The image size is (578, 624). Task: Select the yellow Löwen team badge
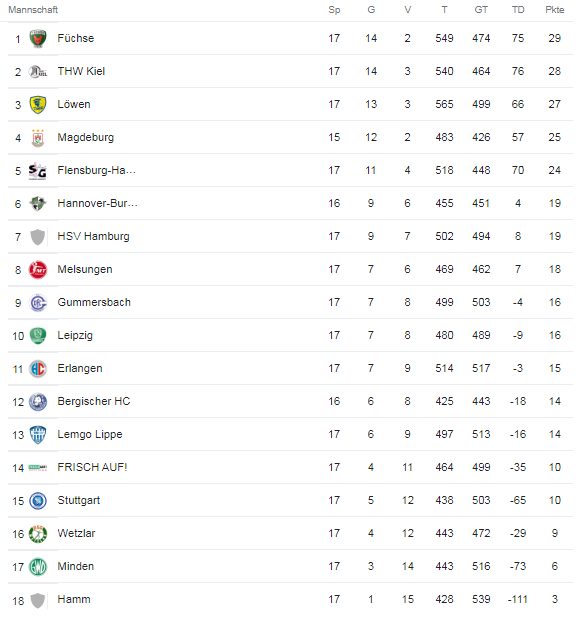tap(38, 105)
